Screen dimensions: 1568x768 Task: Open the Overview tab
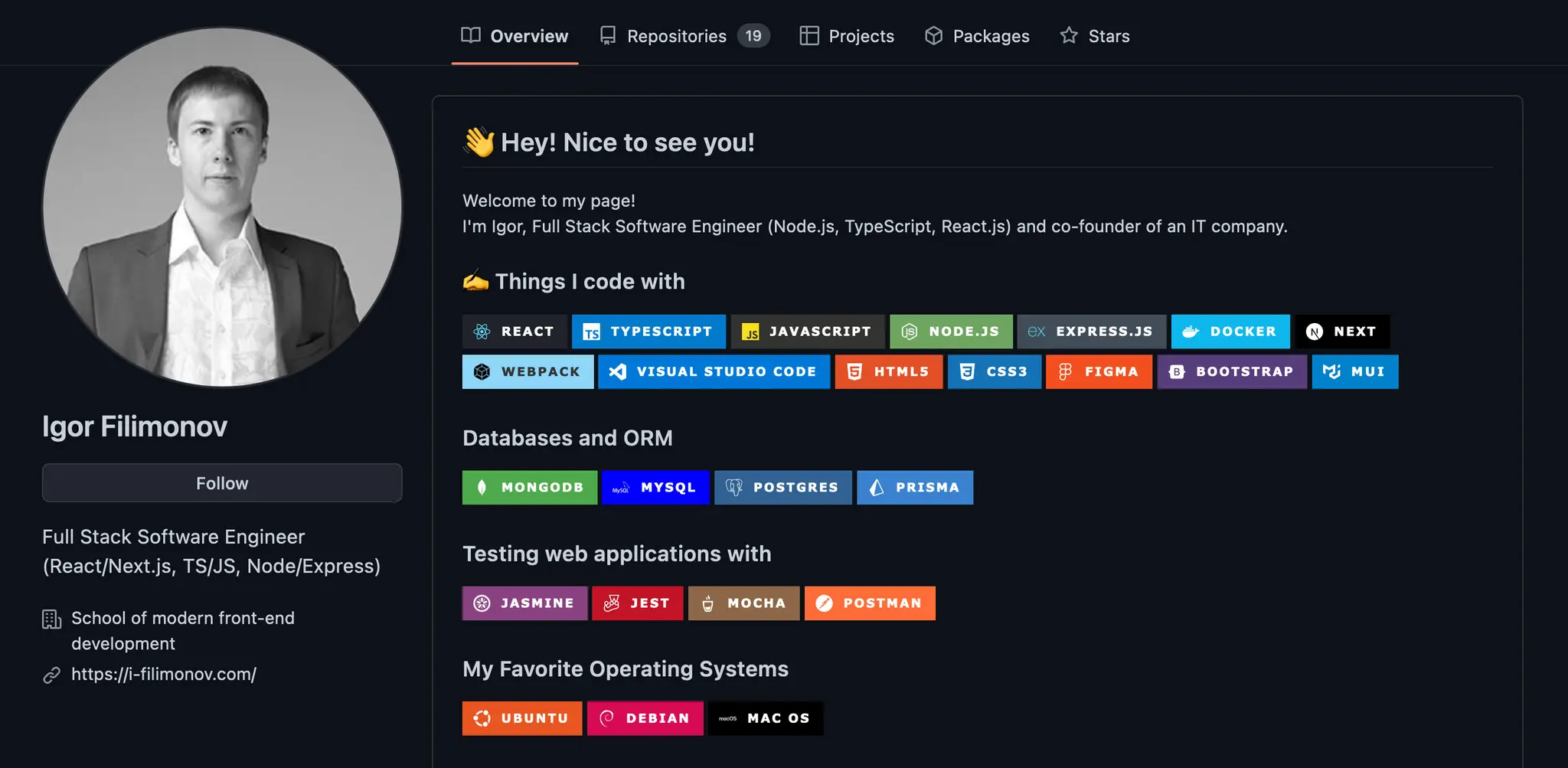[x=514, y=36]
